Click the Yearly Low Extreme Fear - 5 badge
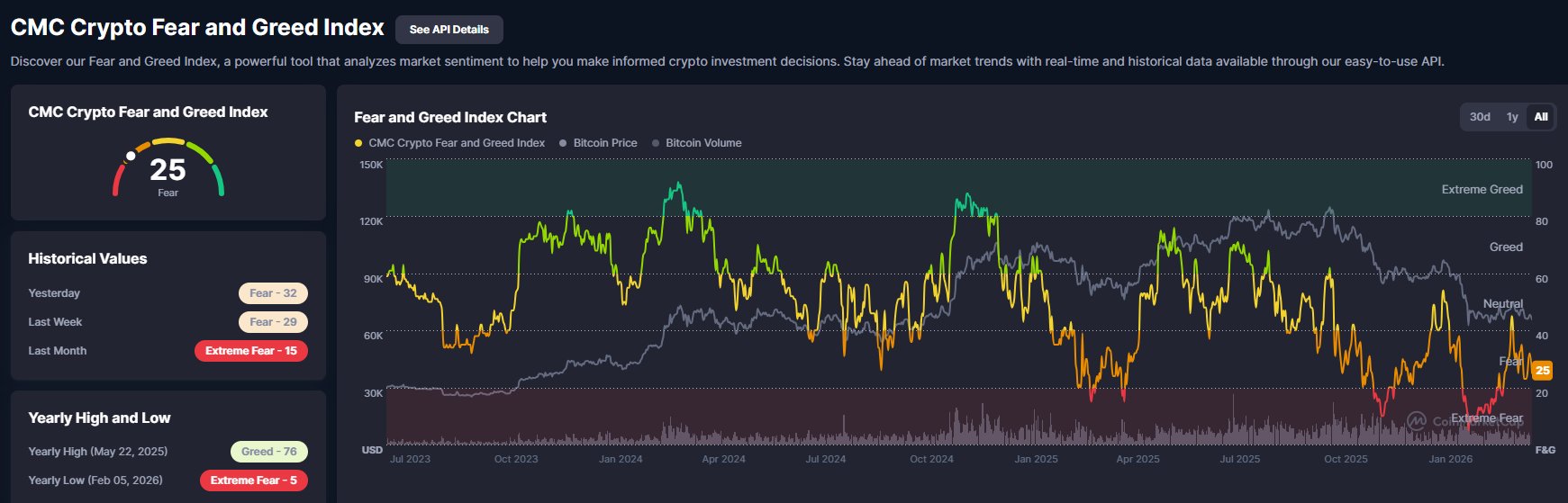 click(253, 481)
